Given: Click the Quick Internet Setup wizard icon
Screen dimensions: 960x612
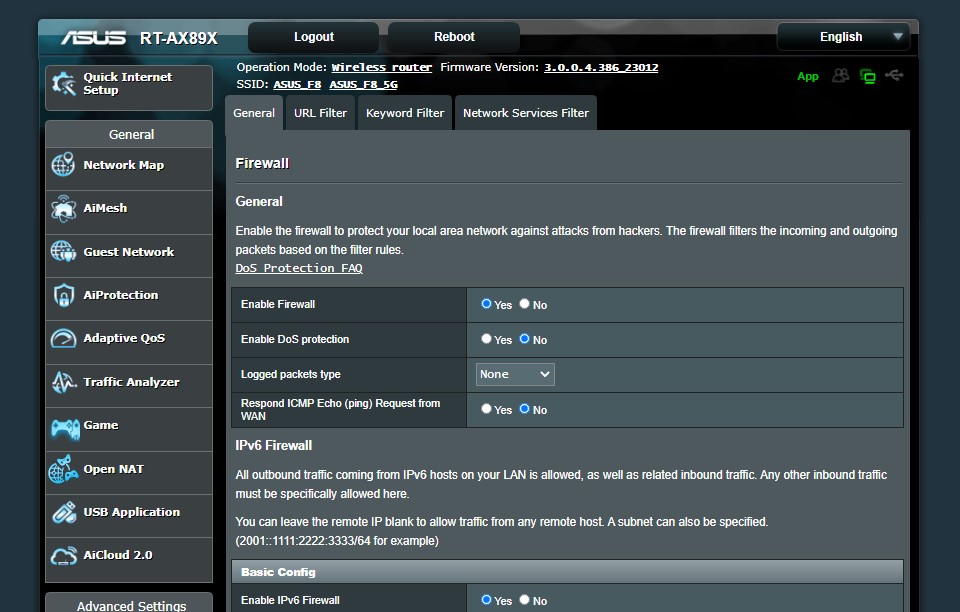Looking at the screenshot, I should [64, 84].
